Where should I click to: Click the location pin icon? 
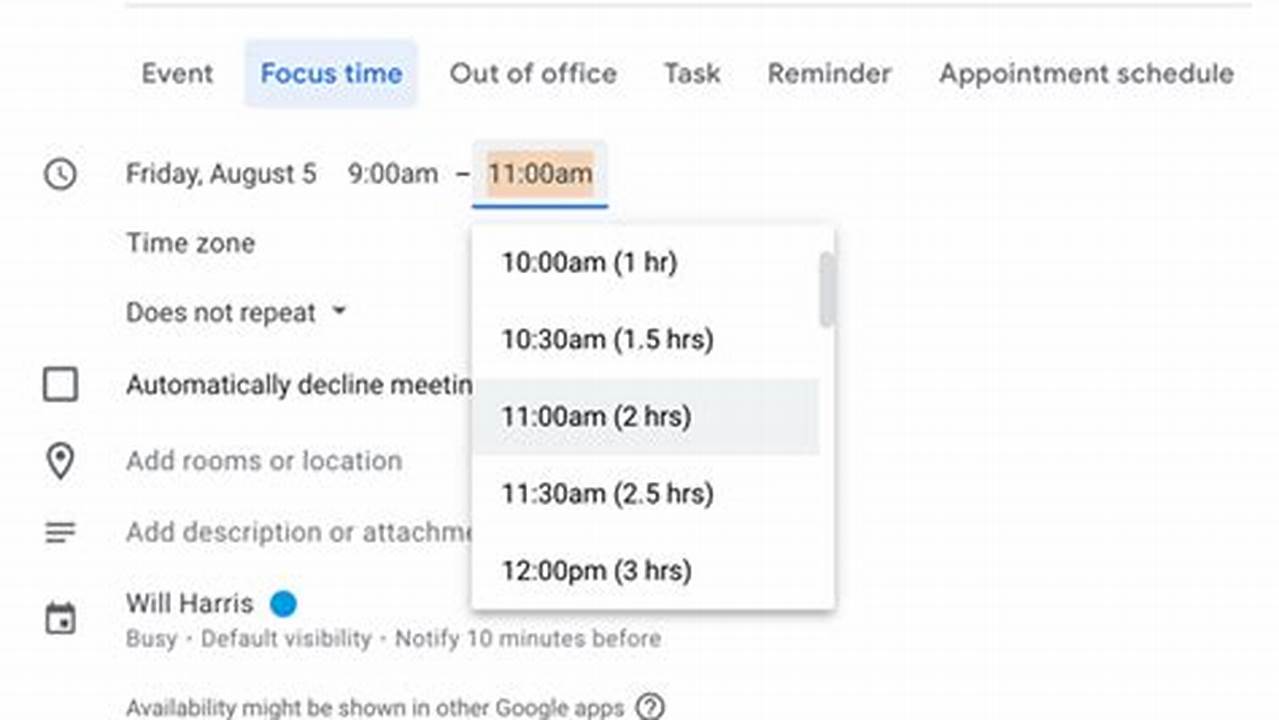(60, 461)
